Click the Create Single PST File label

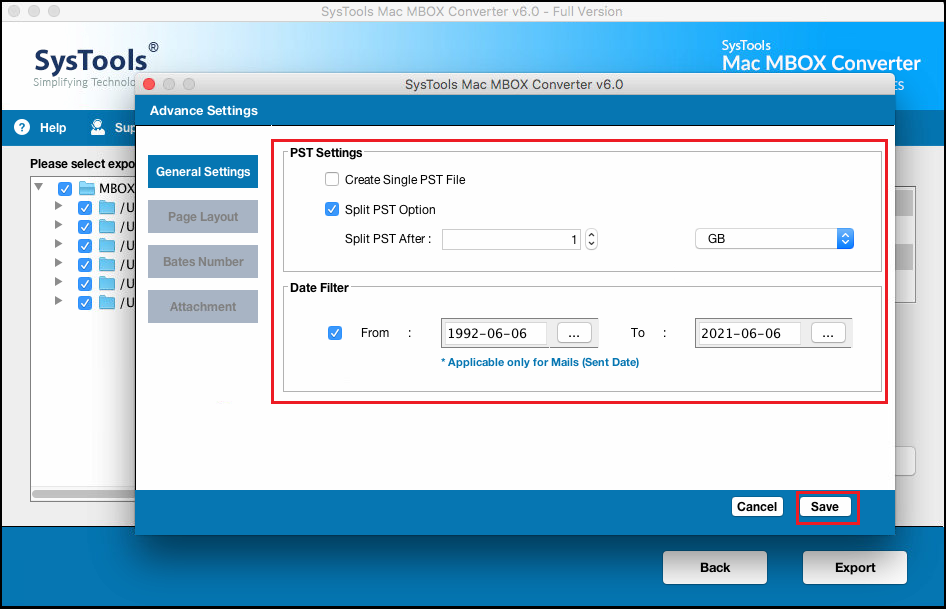(x=405, y=180)
